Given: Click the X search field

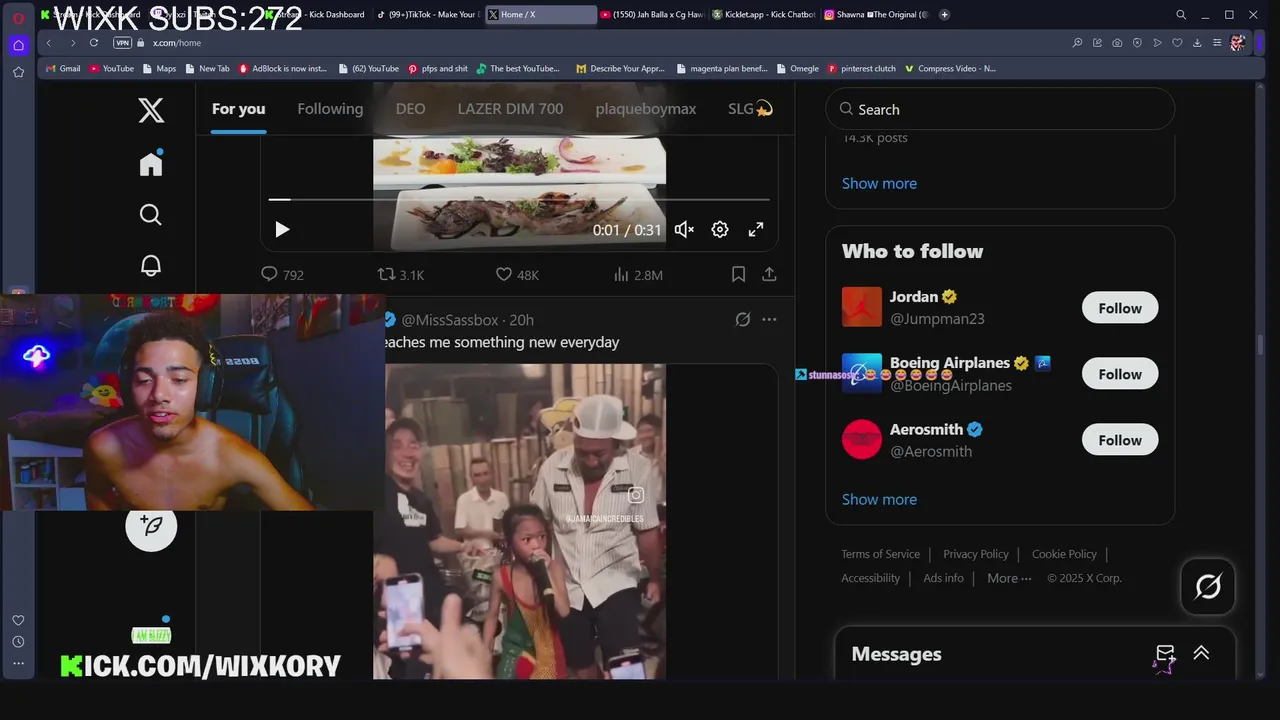Looking at the screenshot, I should (x=1000, y=109).
